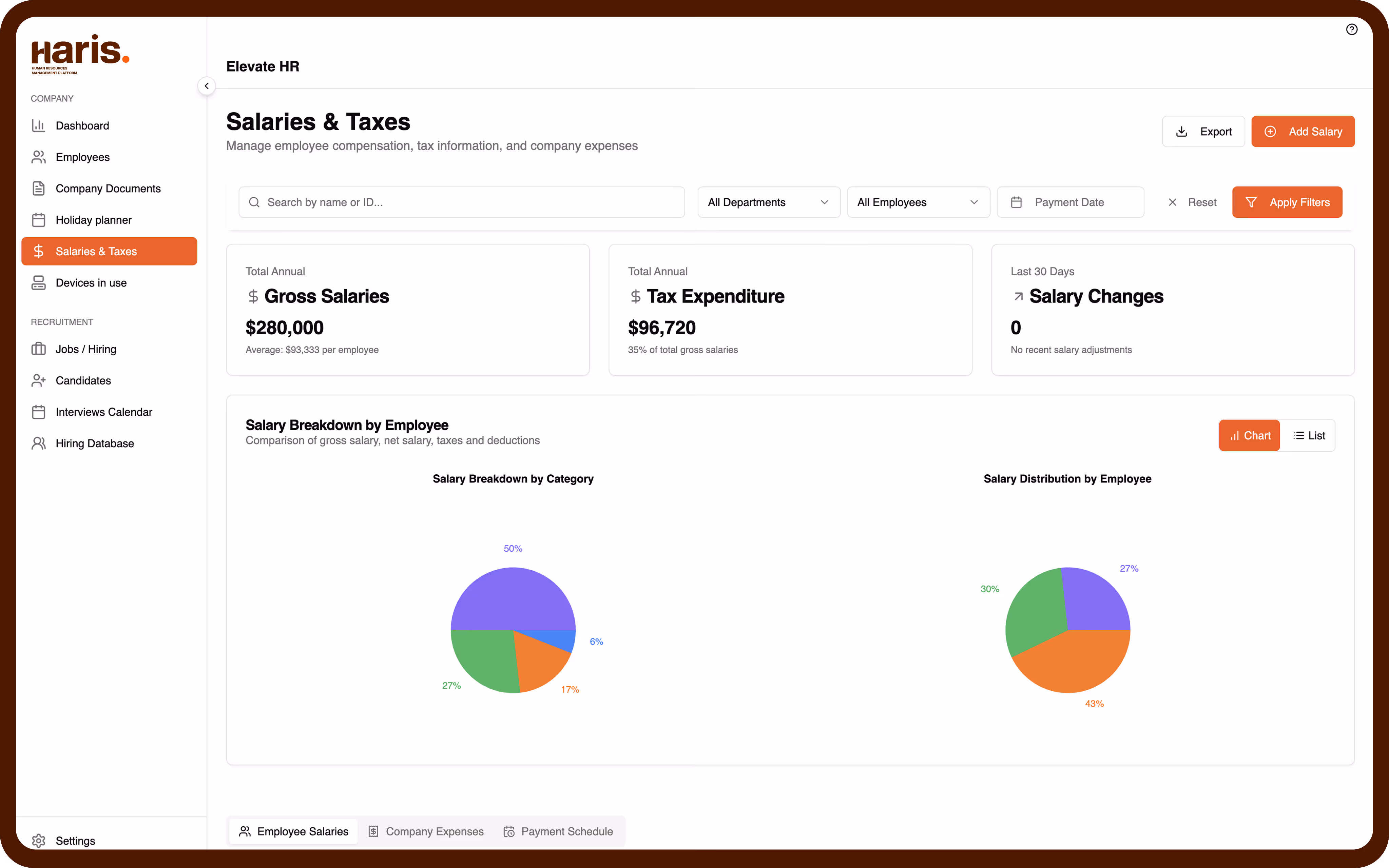Focus the search by name field

(462, 202)
